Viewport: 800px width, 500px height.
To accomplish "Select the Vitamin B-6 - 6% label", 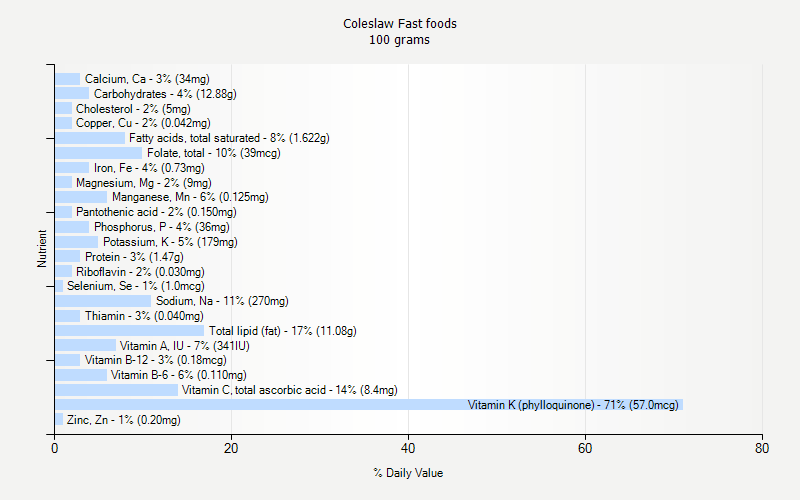I will point(179,375).
